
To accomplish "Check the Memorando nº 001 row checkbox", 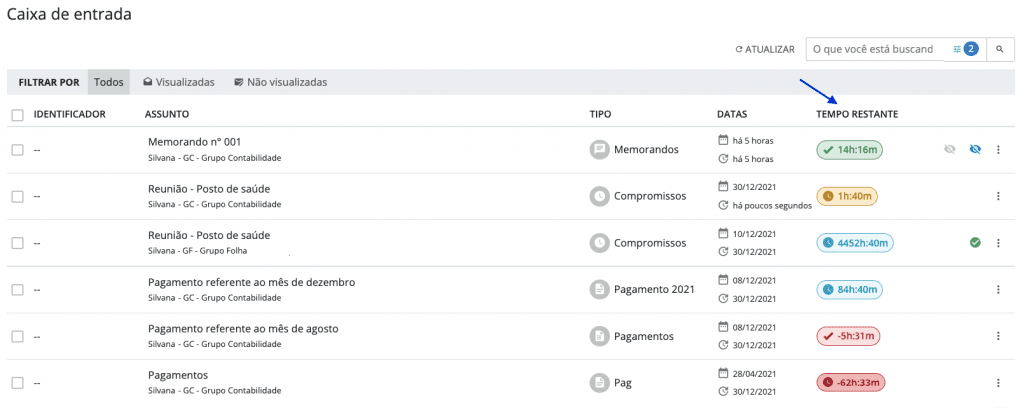I will tap(17, 150).
